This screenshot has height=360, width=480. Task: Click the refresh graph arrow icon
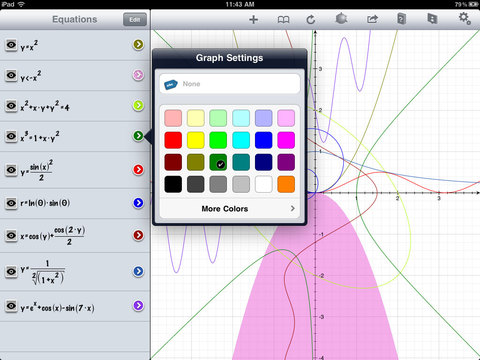pyautogui.click(x=311, y=19)
